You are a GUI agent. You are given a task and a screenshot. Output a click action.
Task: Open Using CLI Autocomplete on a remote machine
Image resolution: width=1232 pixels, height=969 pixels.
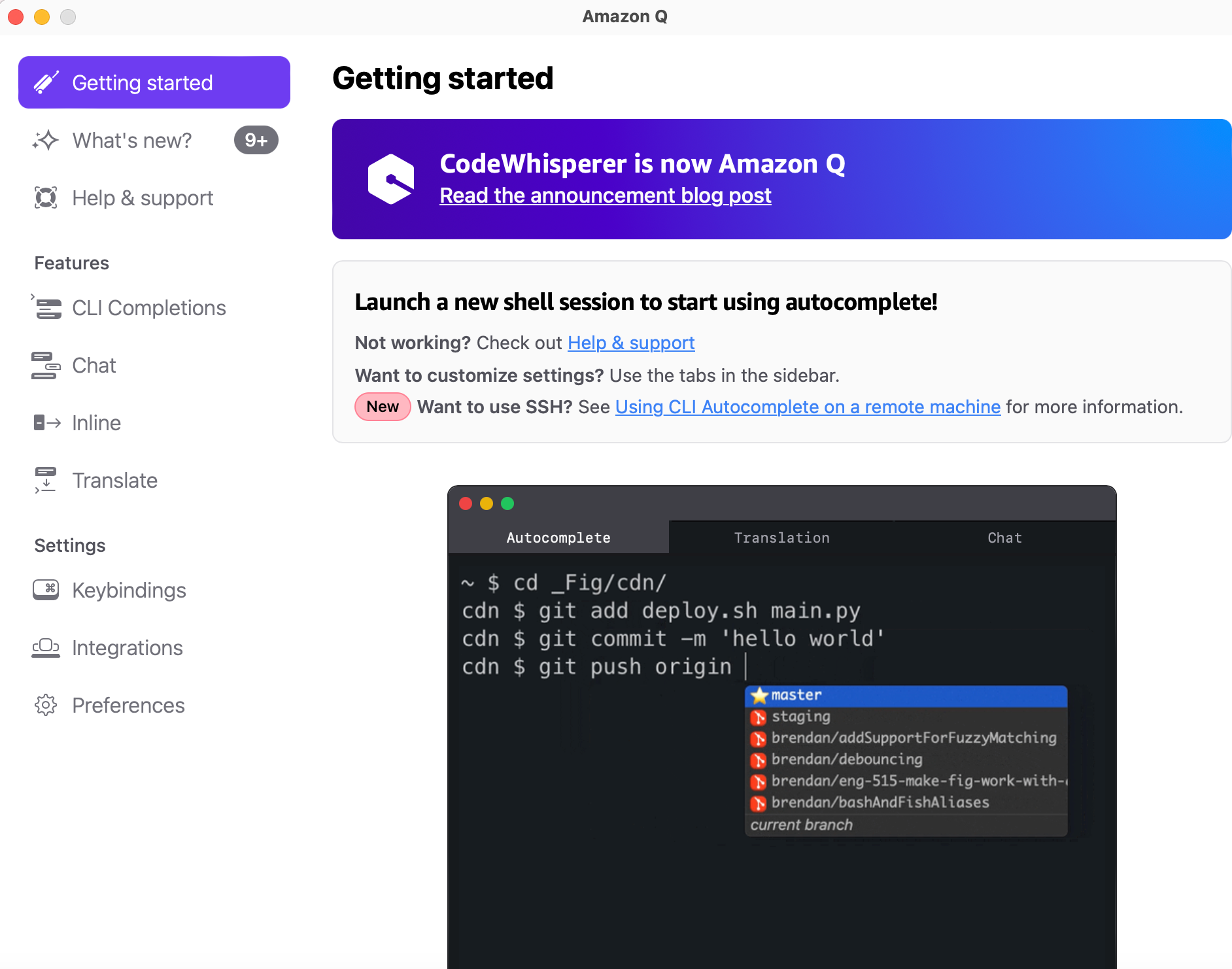808,407
